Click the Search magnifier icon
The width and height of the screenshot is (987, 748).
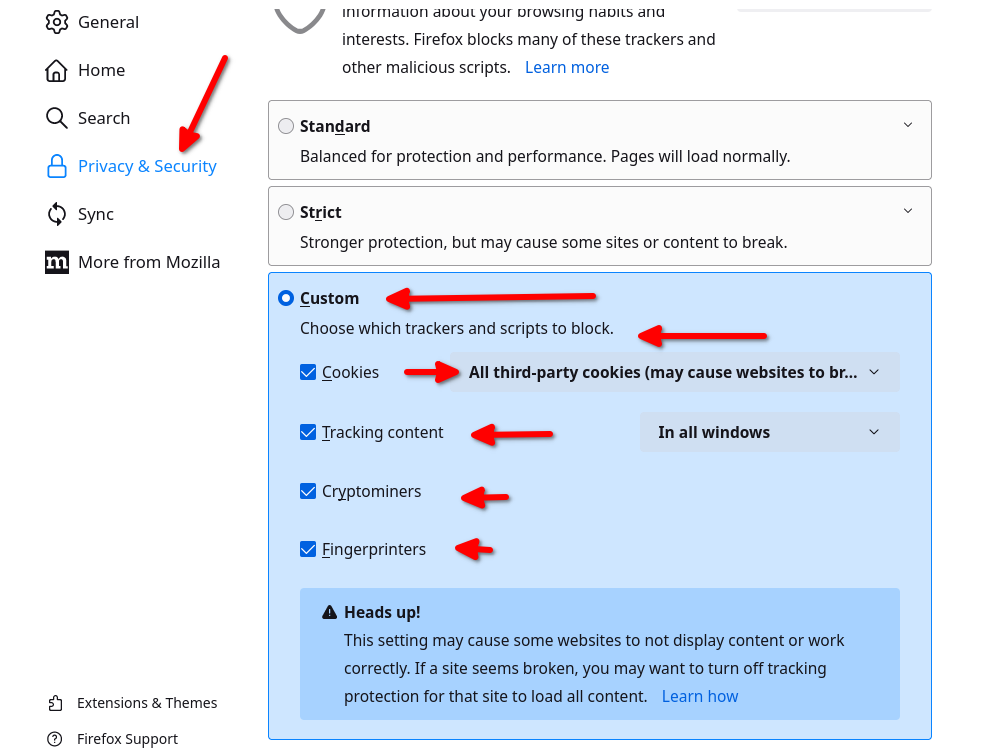(x=57, y=118)
